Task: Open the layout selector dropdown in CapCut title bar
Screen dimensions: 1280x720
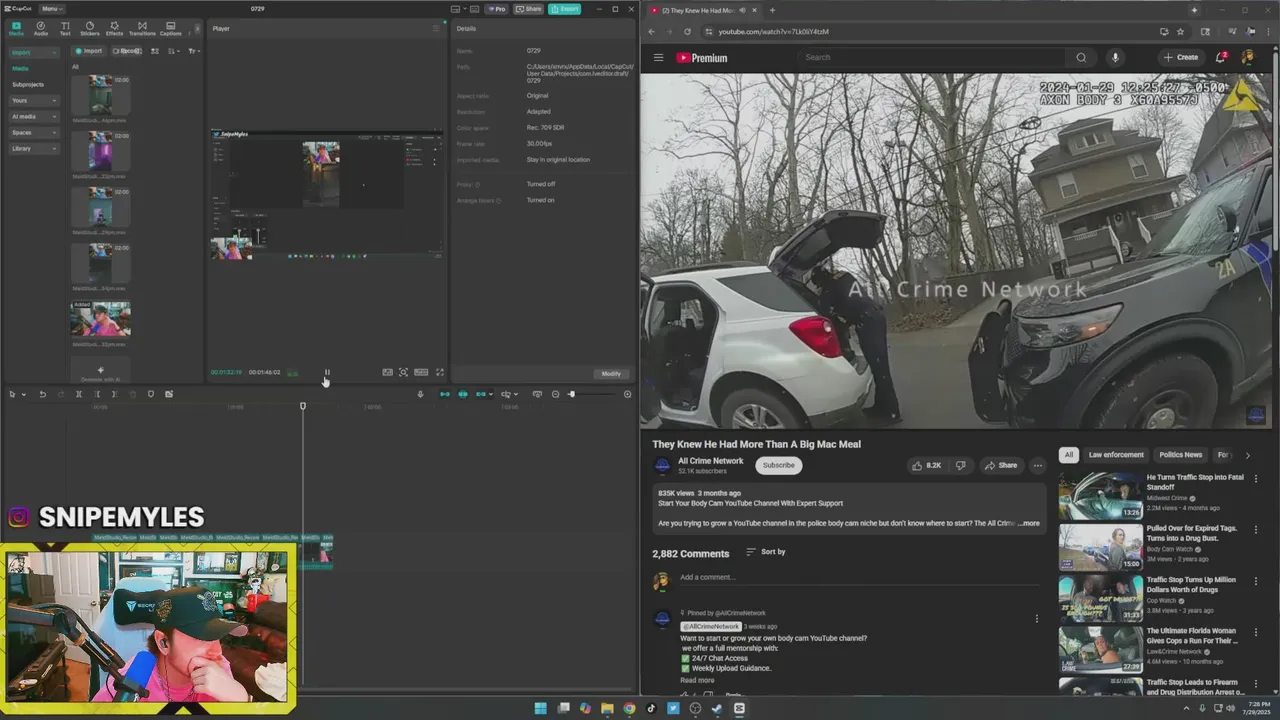Action: 456,9
